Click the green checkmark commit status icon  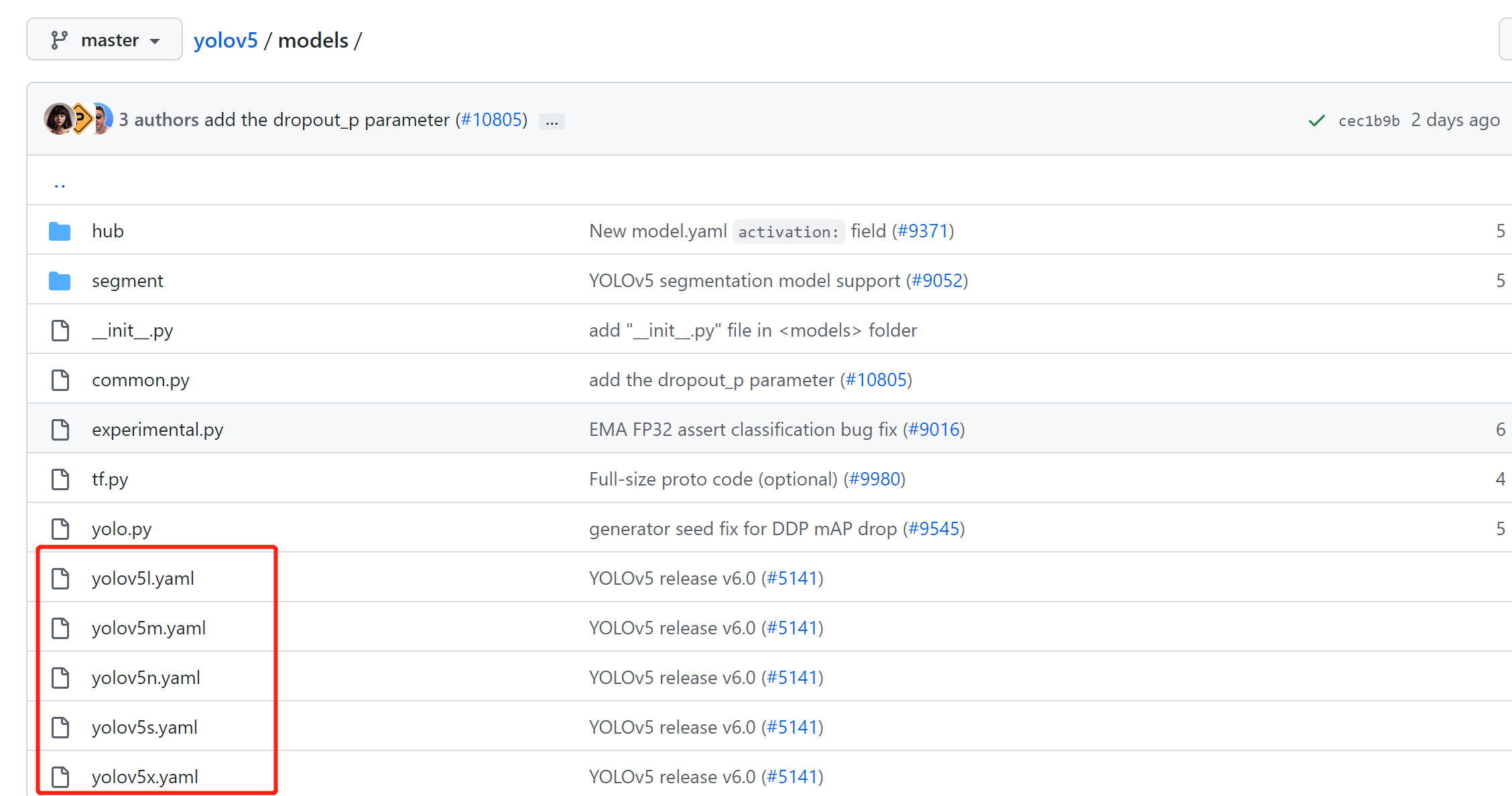coord(1317,121)
